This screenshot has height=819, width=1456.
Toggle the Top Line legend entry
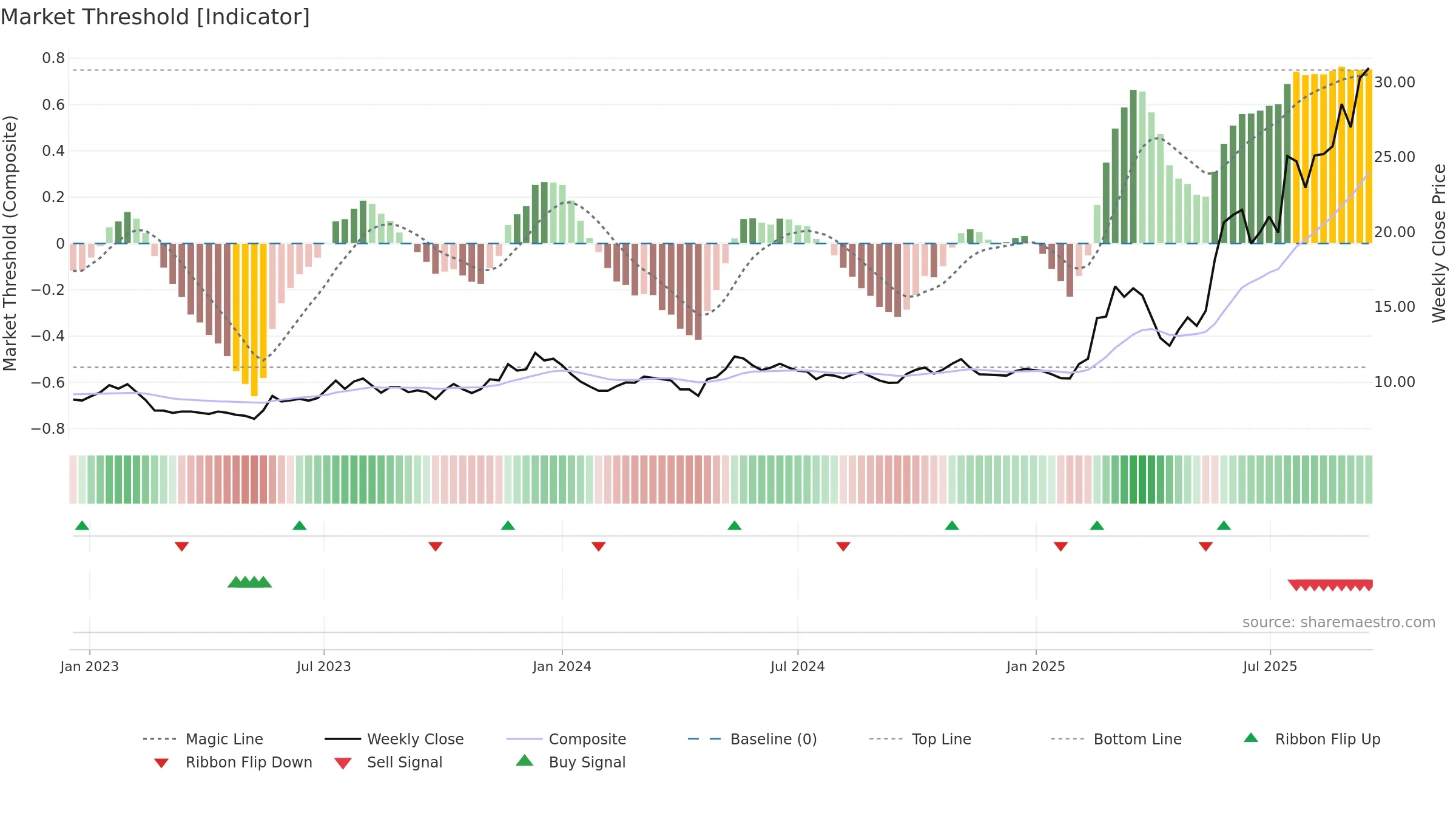[x=920, y=739]
